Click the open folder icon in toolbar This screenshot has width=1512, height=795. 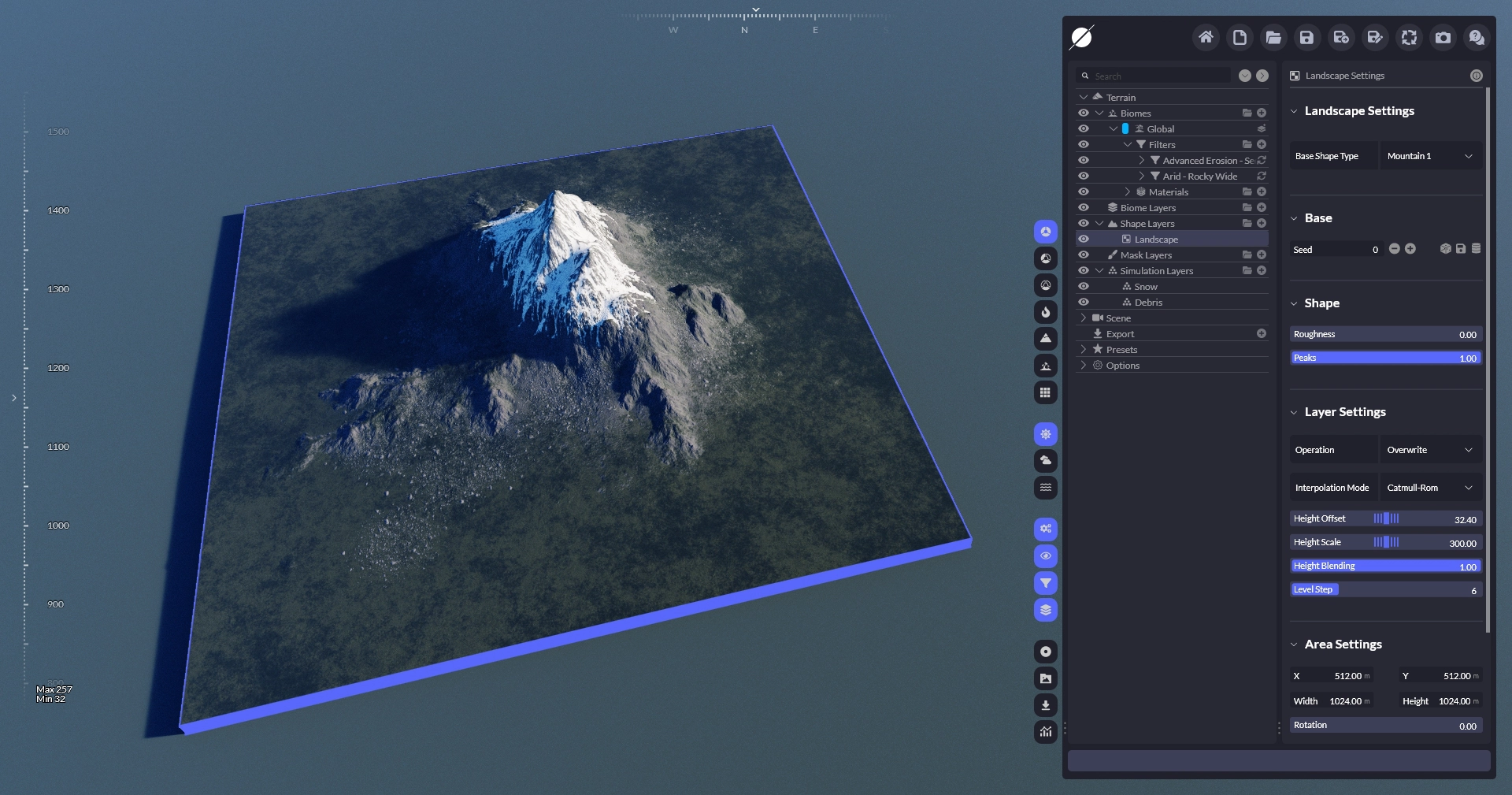(1273, 37)
